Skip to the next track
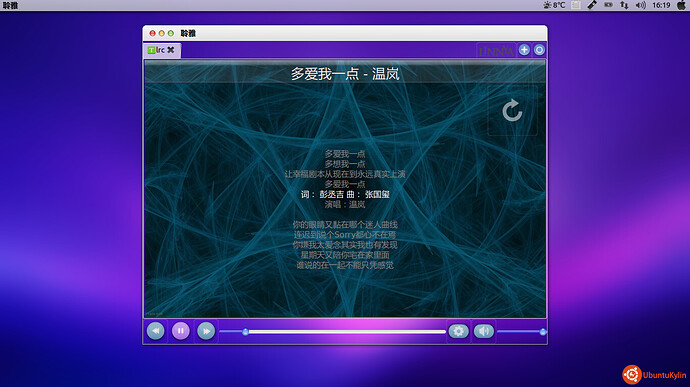This screenshot has height=387, width=690. click(x=206, y=331)
